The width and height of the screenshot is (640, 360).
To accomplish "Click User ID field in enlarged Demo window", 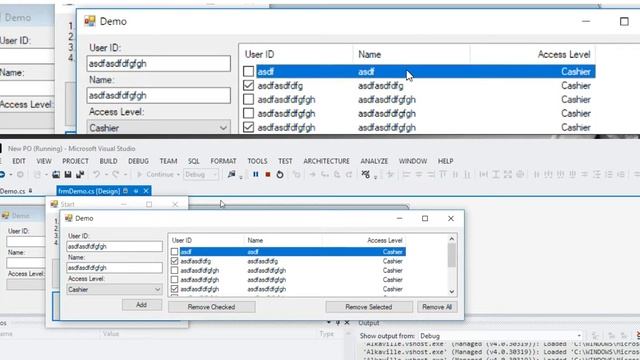I will pyautogui.click(x=158, y=63).
